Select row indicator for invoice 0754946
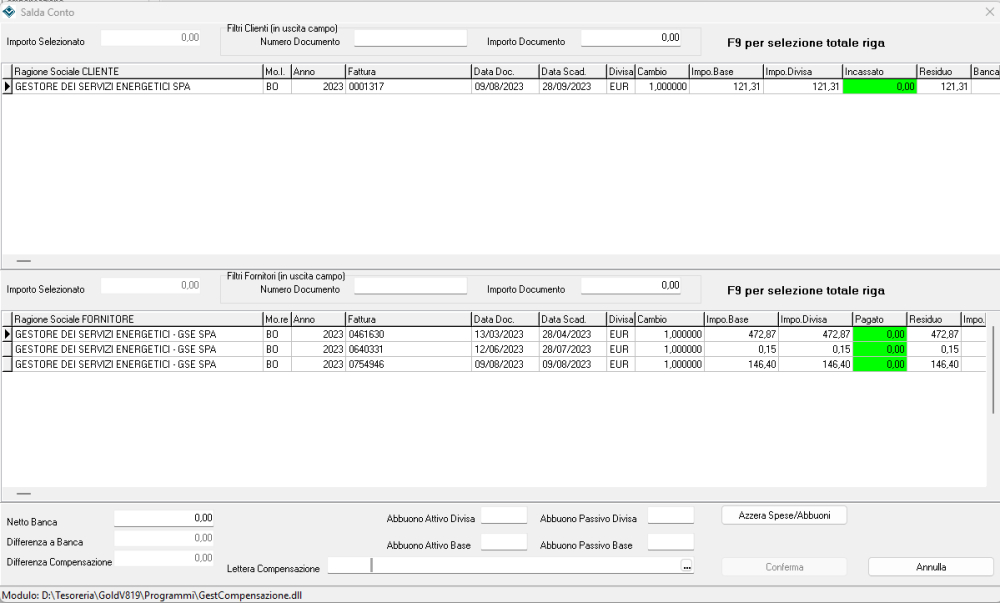1000x603 pixels. click(x=7, y=365)
